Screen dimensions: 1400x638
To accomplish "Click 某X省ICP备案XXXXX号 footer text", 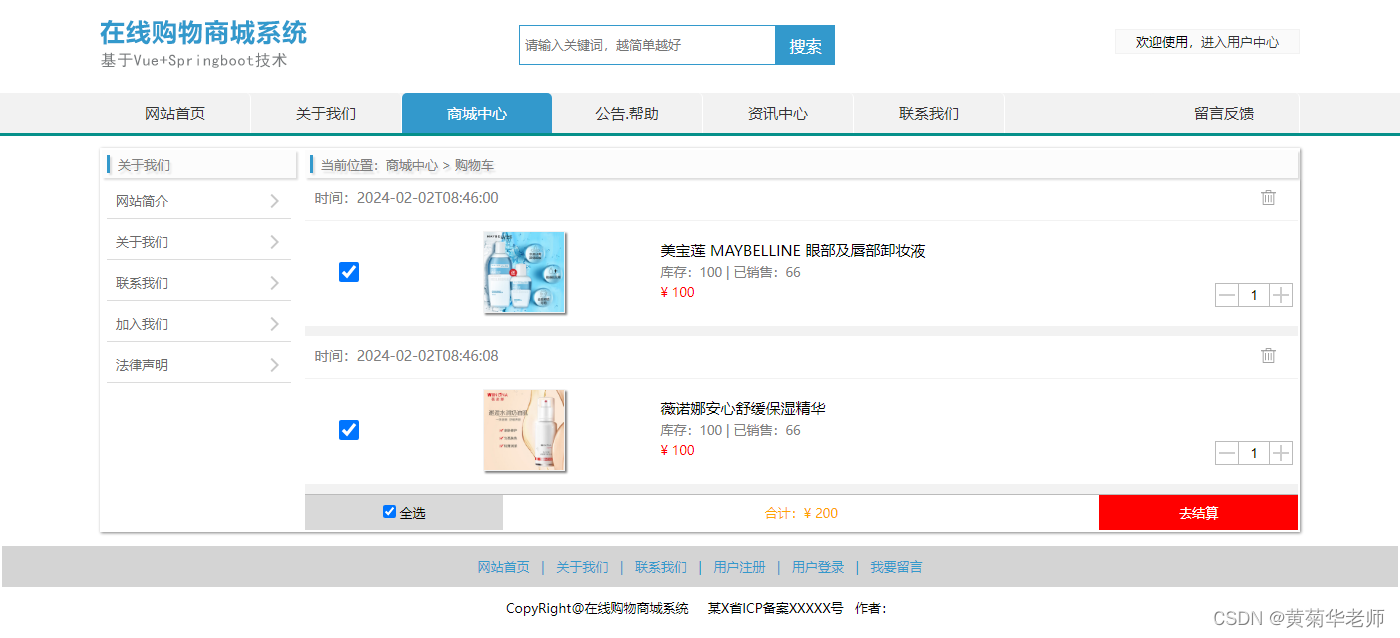I will pyautogui.click(x=775, y=608).
